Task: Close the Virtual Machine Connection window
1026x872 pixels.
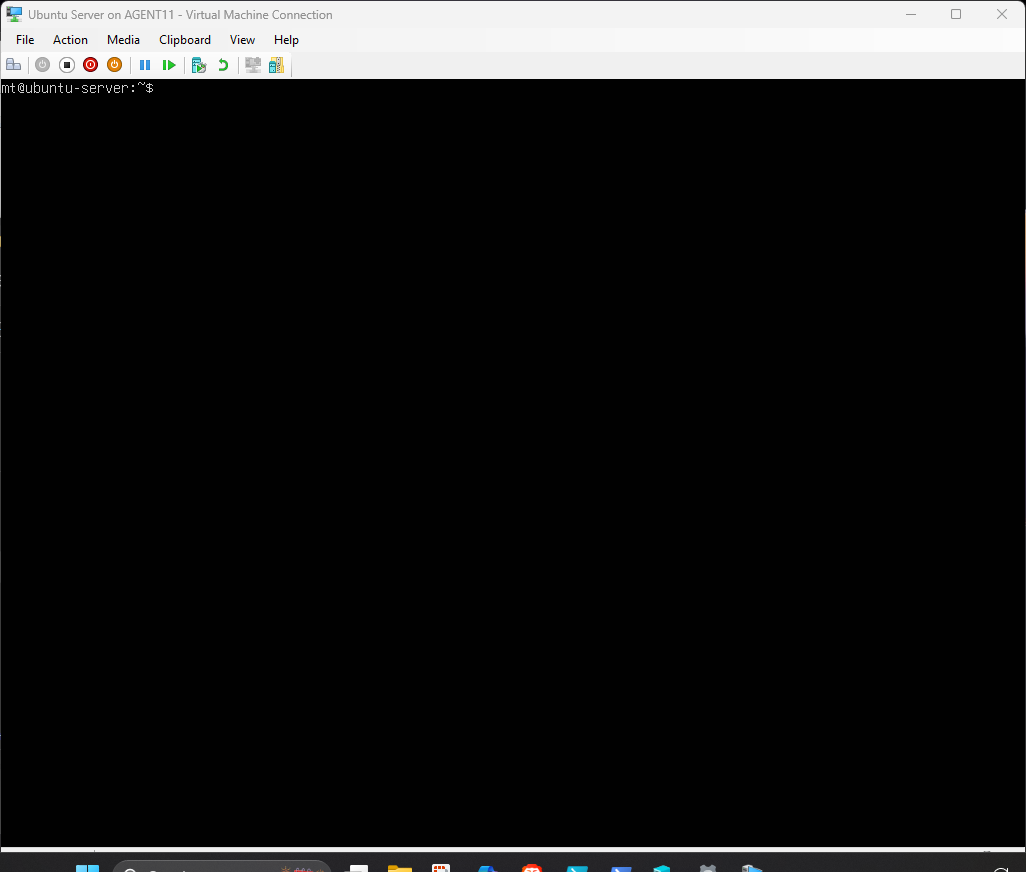Action: (x=1002, y=14)
